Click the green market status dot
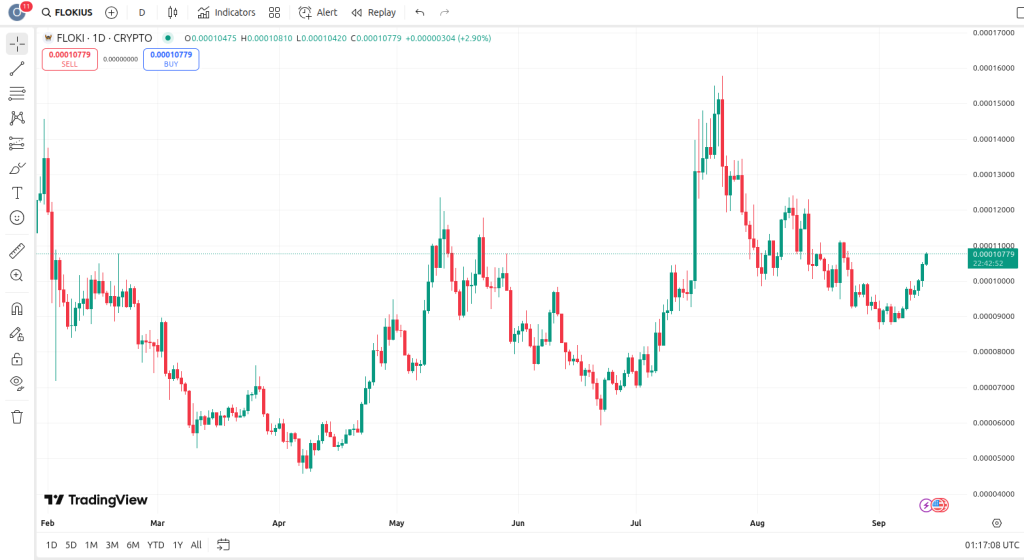1024x560 pixels. [168, 38]
